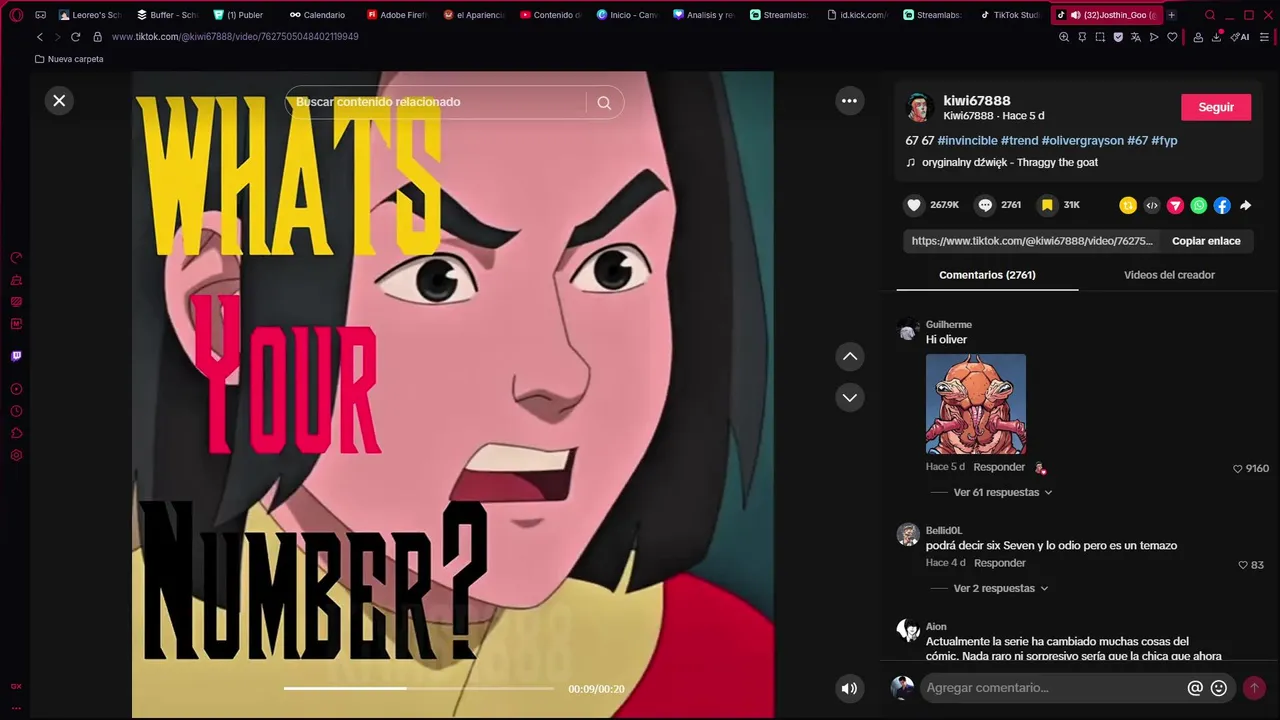Click Copiar enlace button
The height and width of the screenshot is (720, 1280).
point(1206,241)
